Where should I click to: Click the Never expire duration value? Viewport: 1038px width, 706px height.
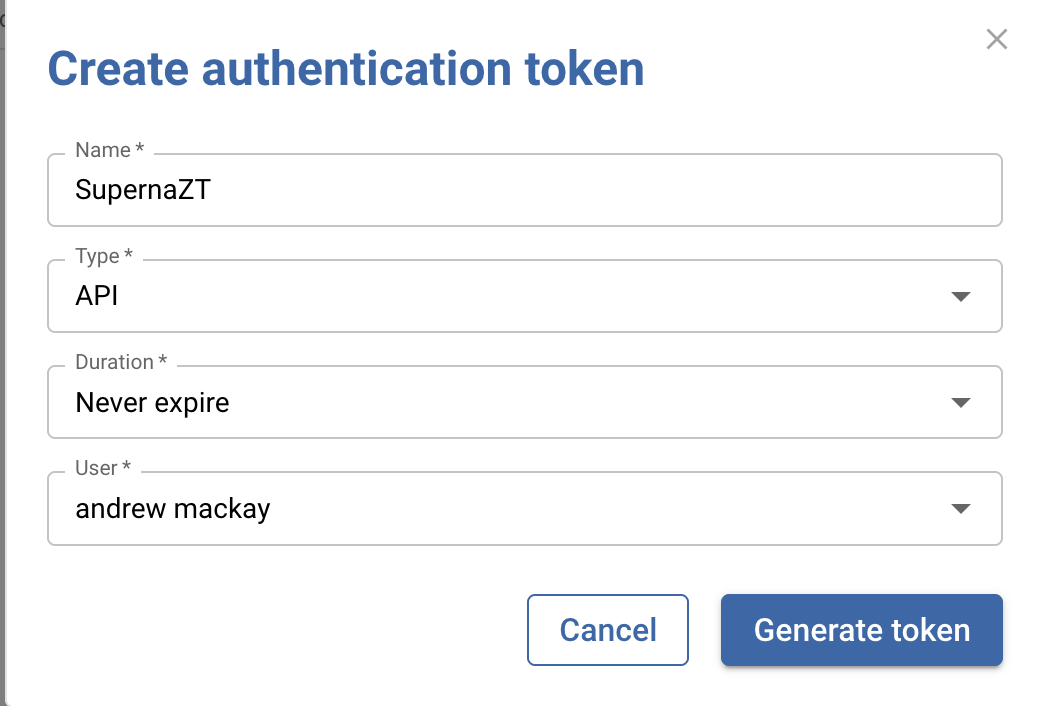pos(152,403)
